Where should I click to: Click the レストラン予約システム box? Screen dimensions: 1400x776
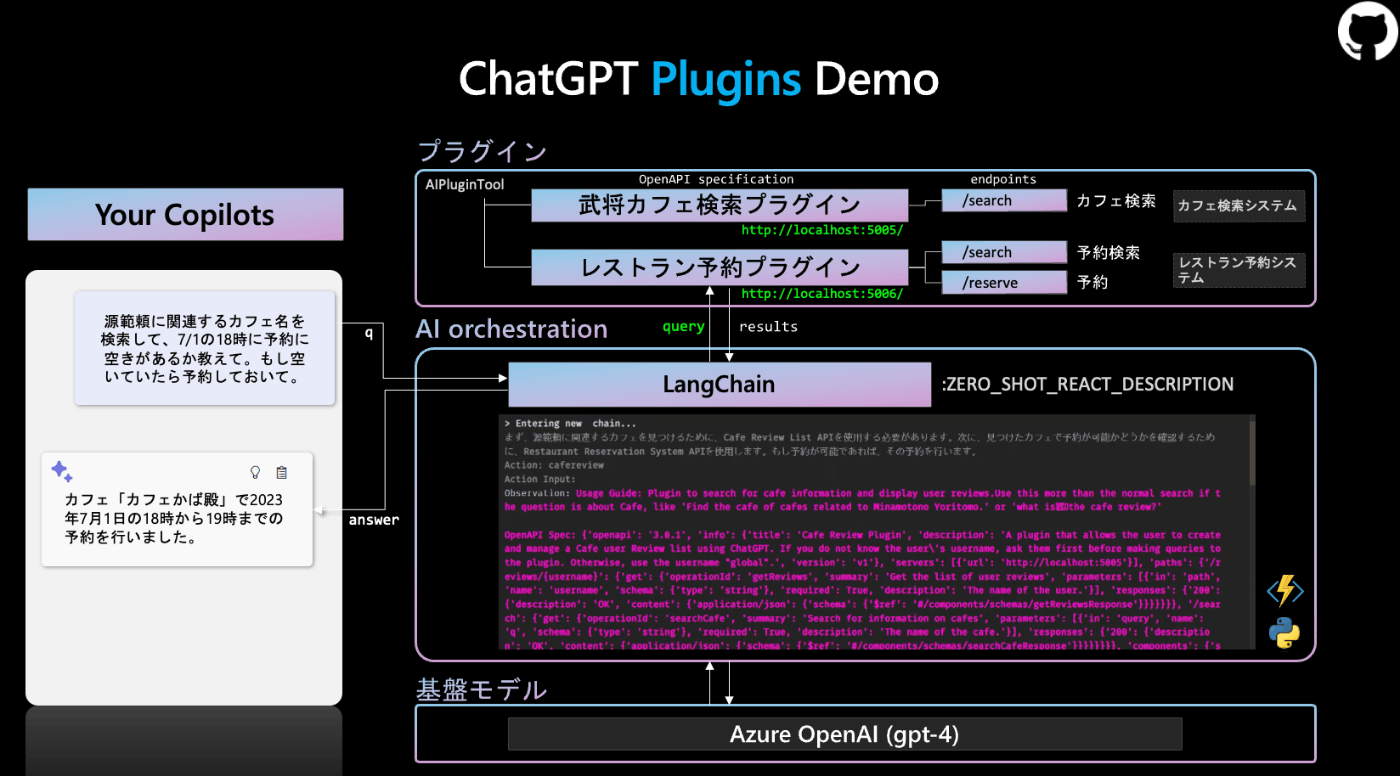[x=1239, y=269]
